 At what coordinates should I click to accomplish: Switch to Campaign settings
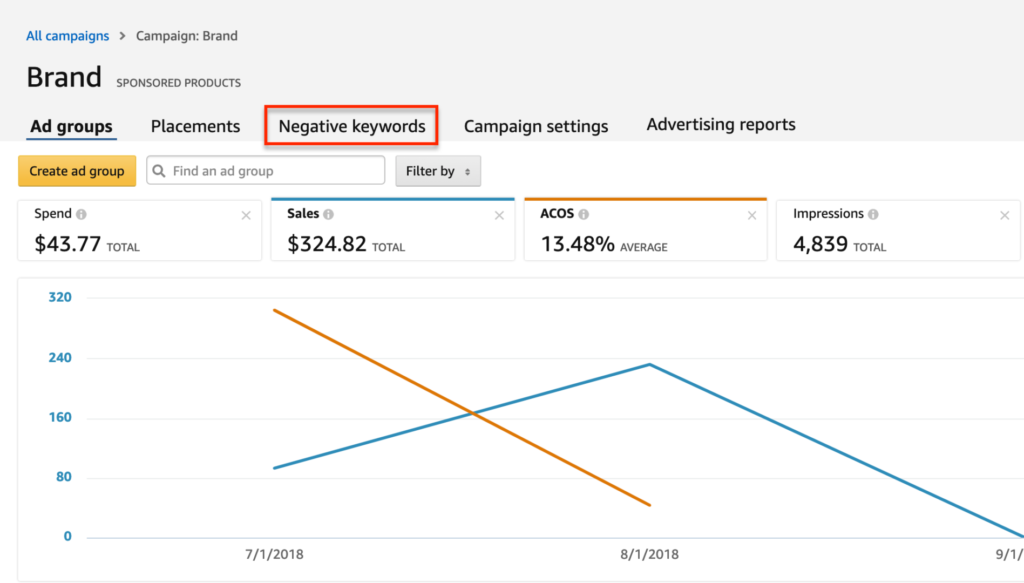[536, 126]
